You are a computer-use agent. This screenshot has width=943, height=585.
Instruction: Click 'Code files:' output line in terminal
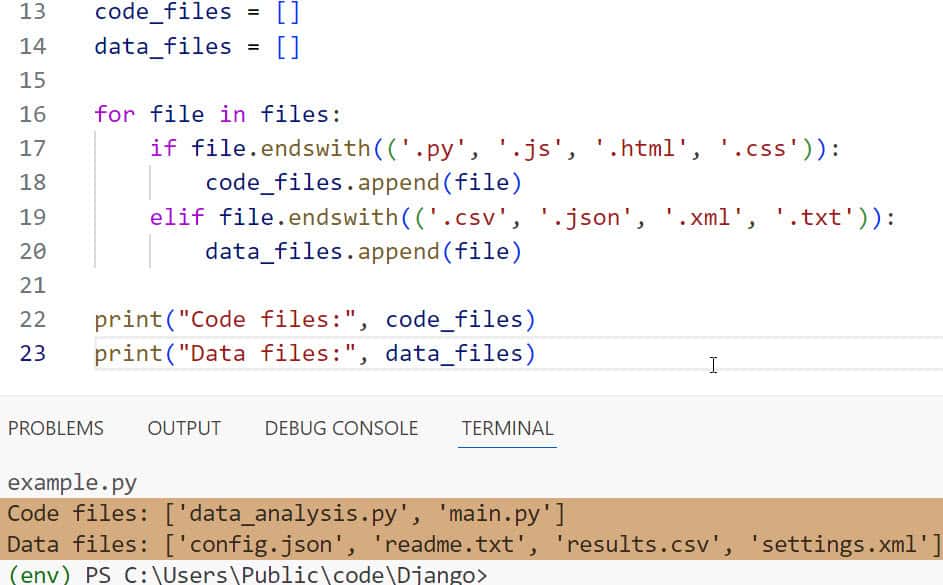[286, 514]
